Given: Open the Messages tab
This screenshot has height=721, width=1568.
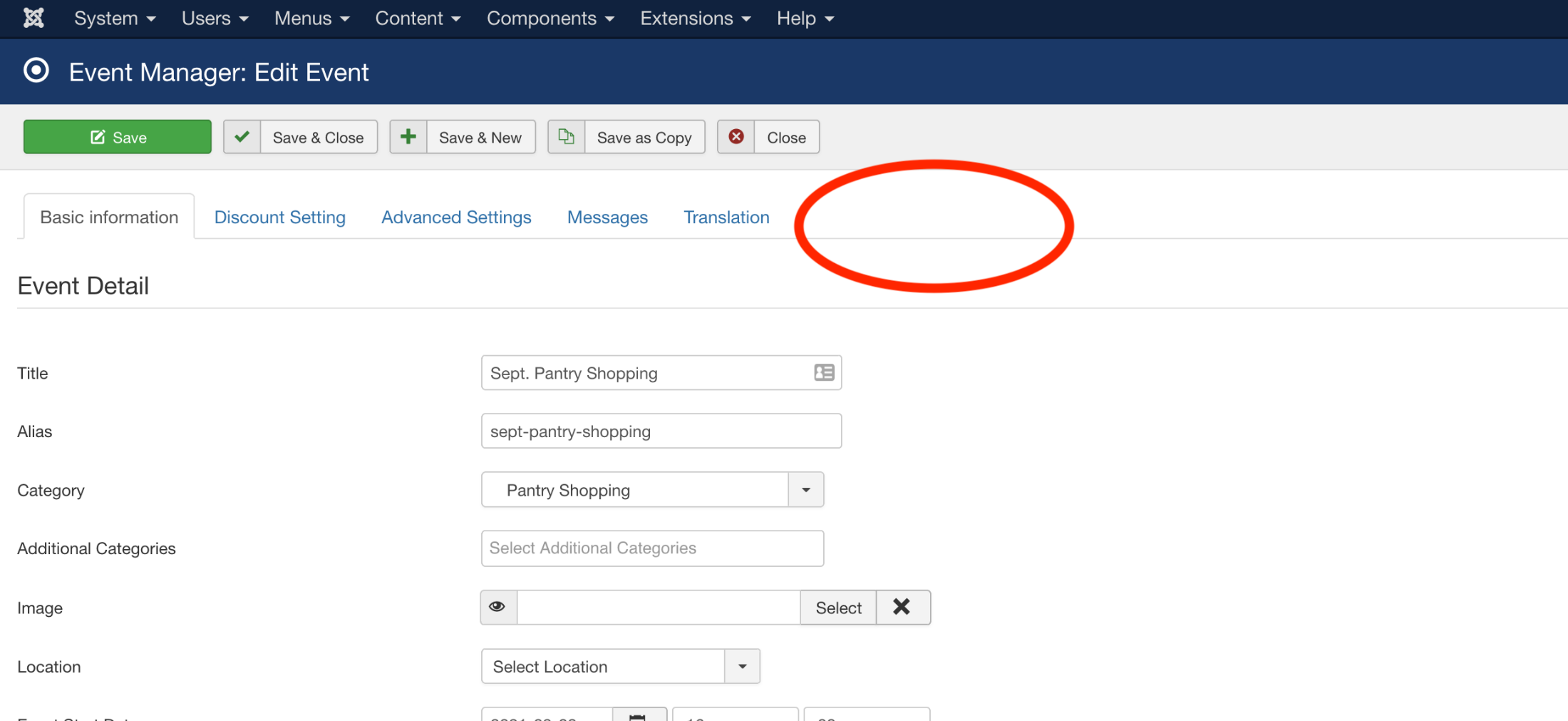Looking at the screenshot, I should pos(607,217).
